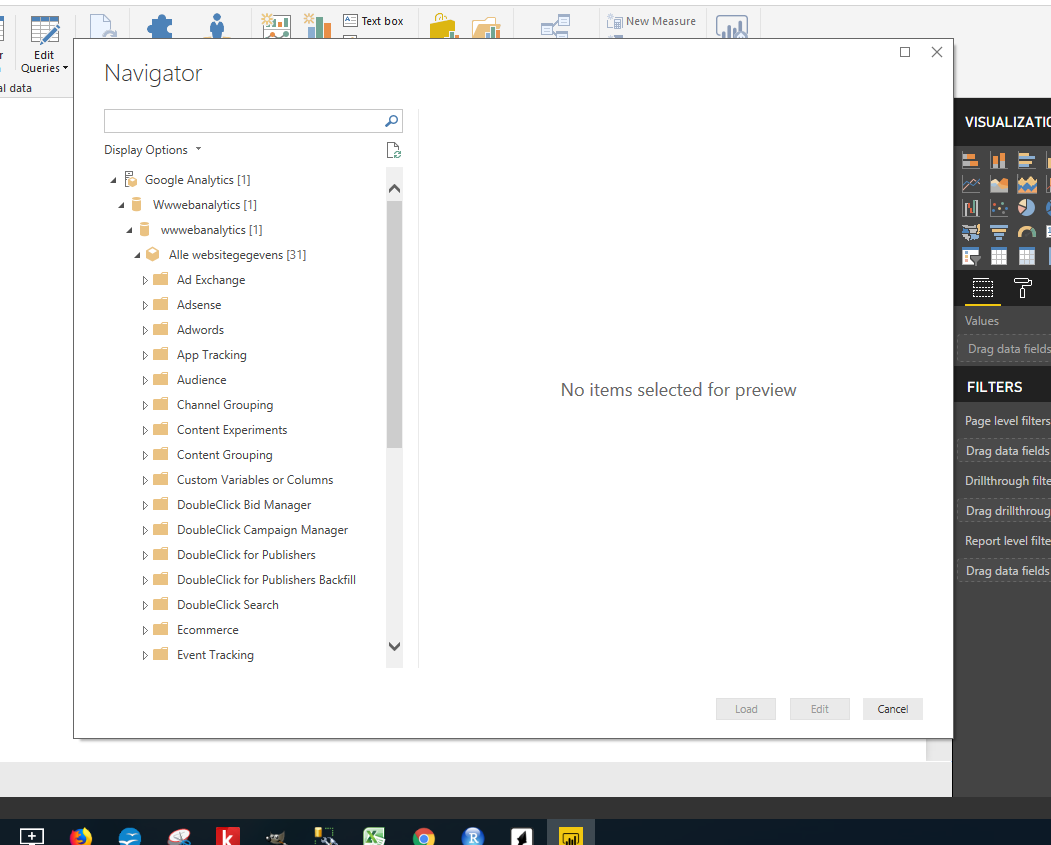The height and width of the screenshot is (845, 1051).
Task: Select Gauge visualization
Action: pos(1027,233)
